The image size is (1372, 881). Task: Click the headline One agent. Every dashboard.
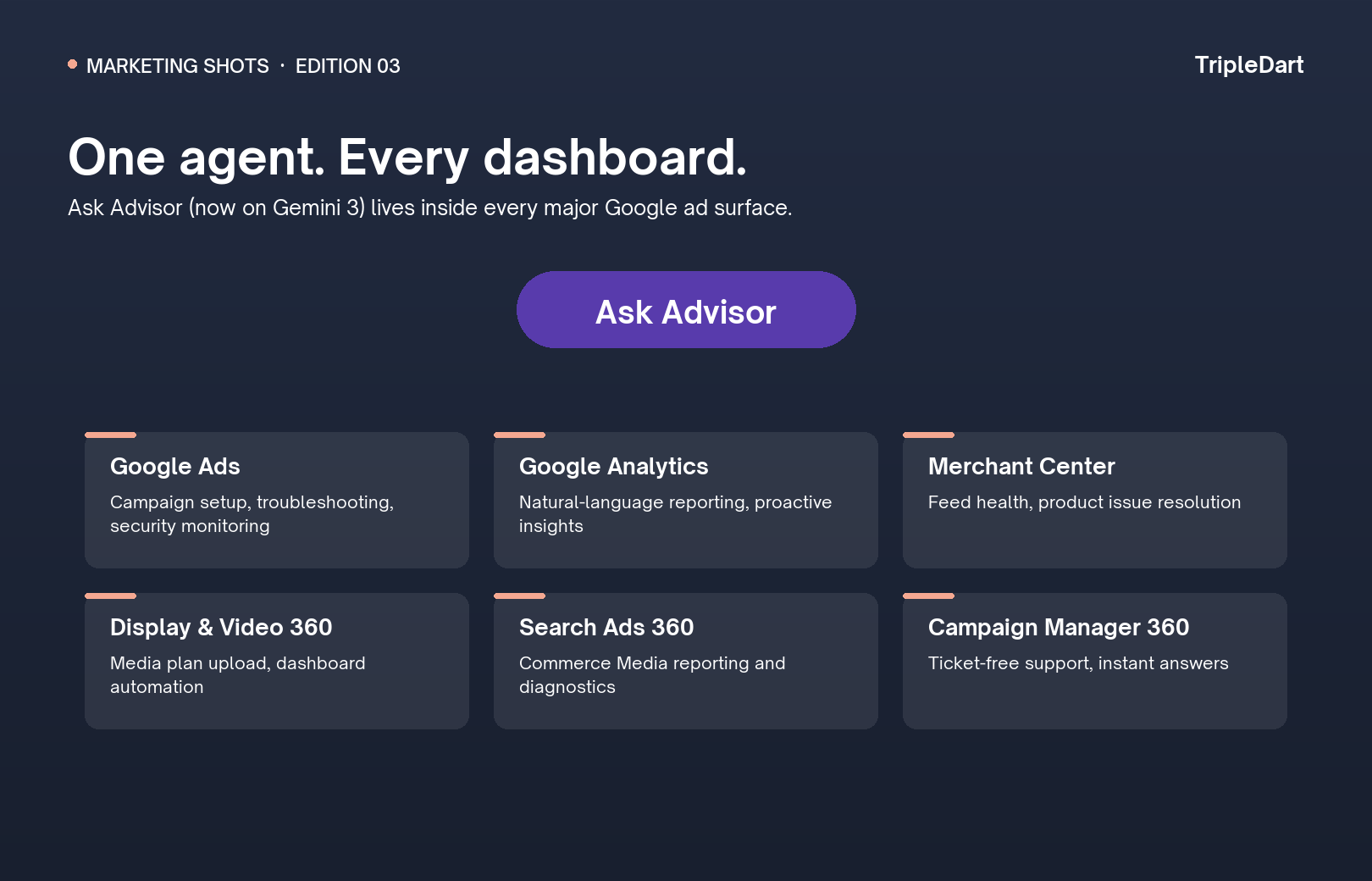(407, 158)
